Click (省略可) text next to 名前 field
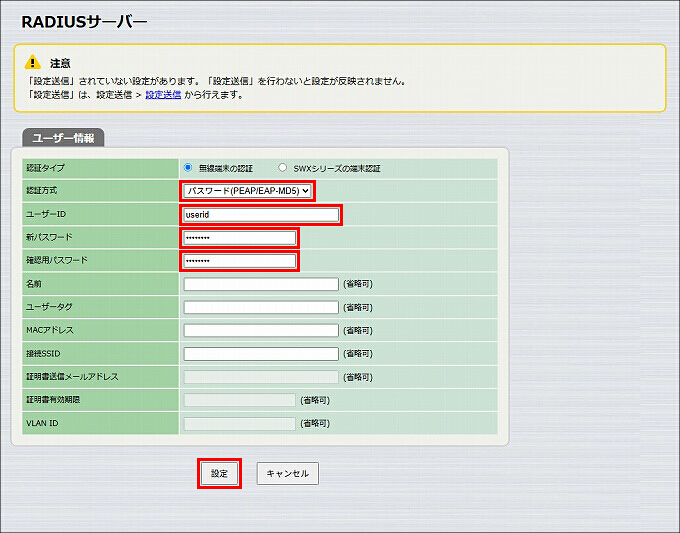 [358, 284]
